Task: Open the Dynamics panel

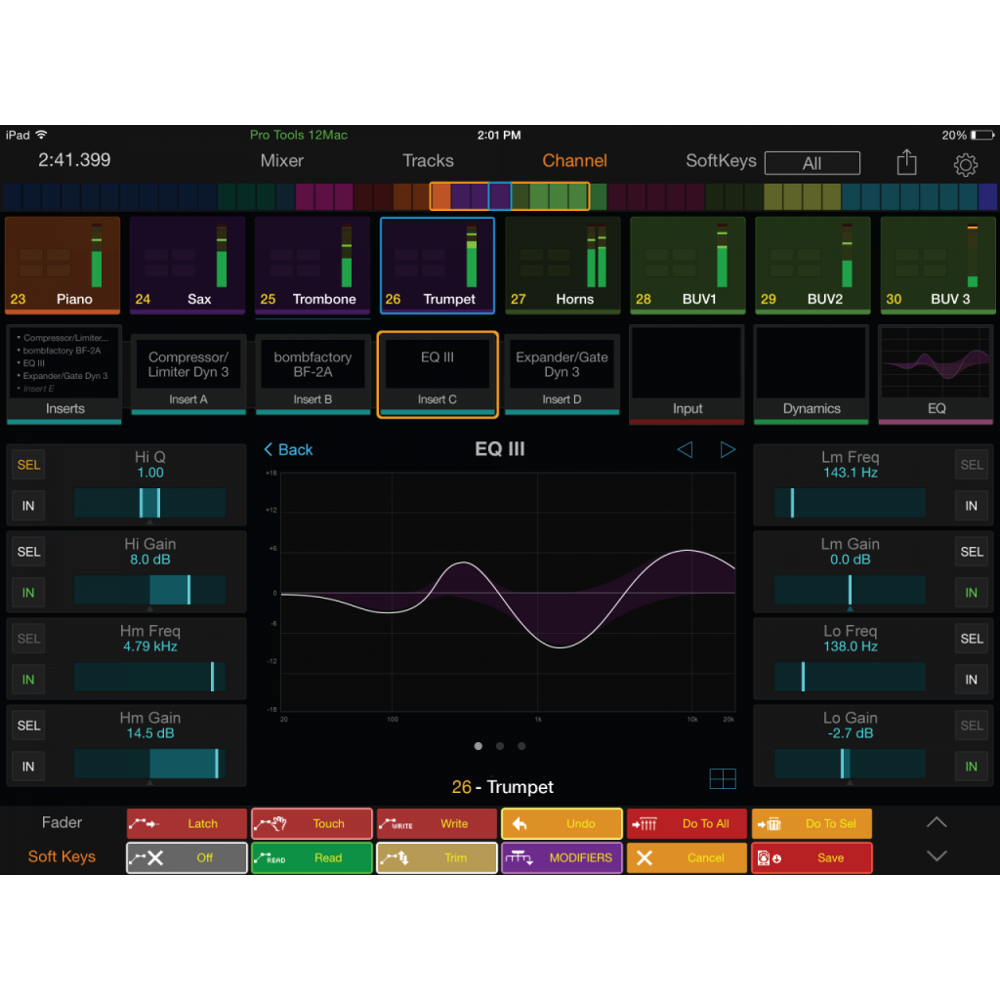Action: 811,374
